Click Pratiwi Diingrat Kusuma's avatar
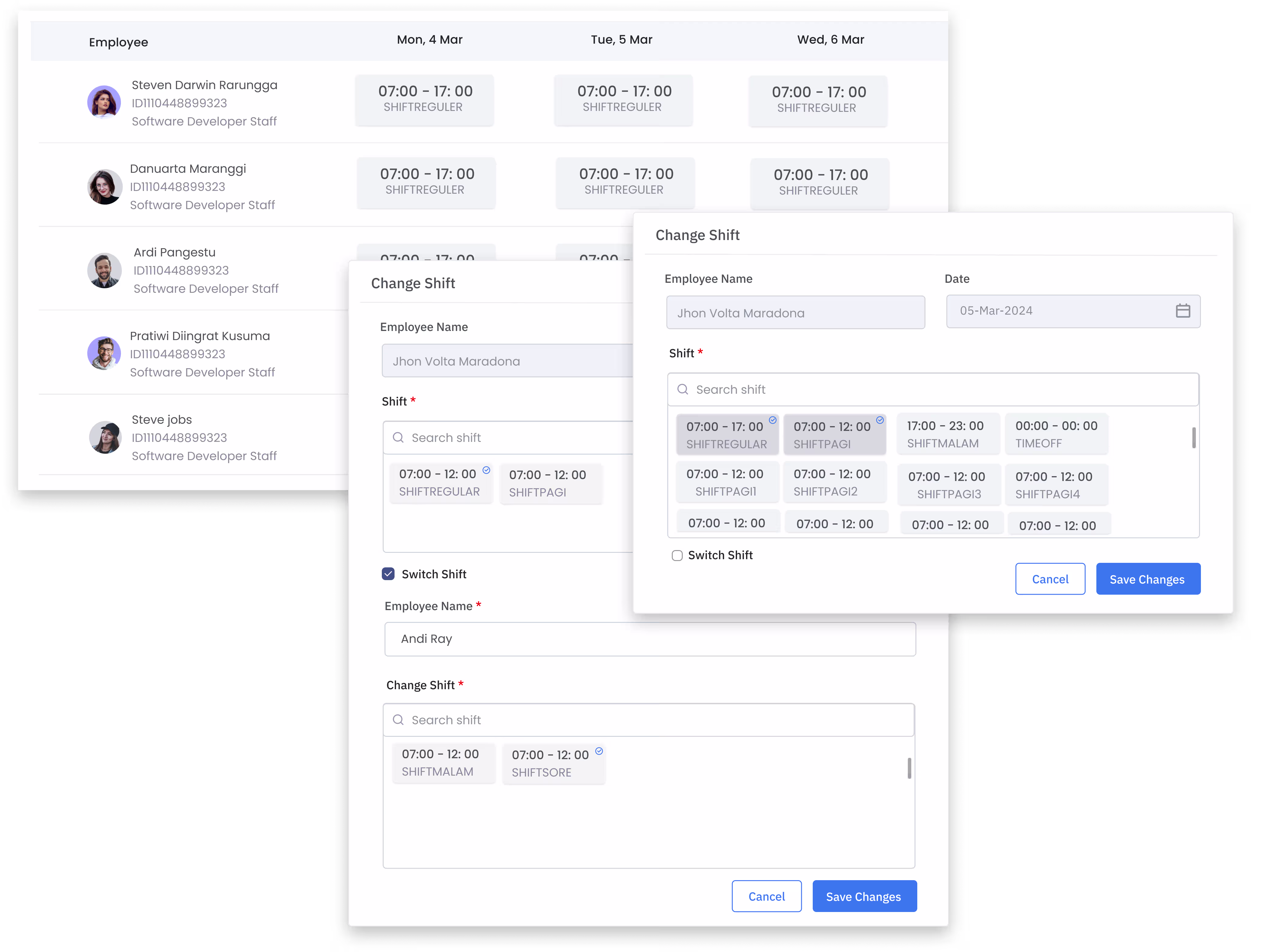 point(104,353)
